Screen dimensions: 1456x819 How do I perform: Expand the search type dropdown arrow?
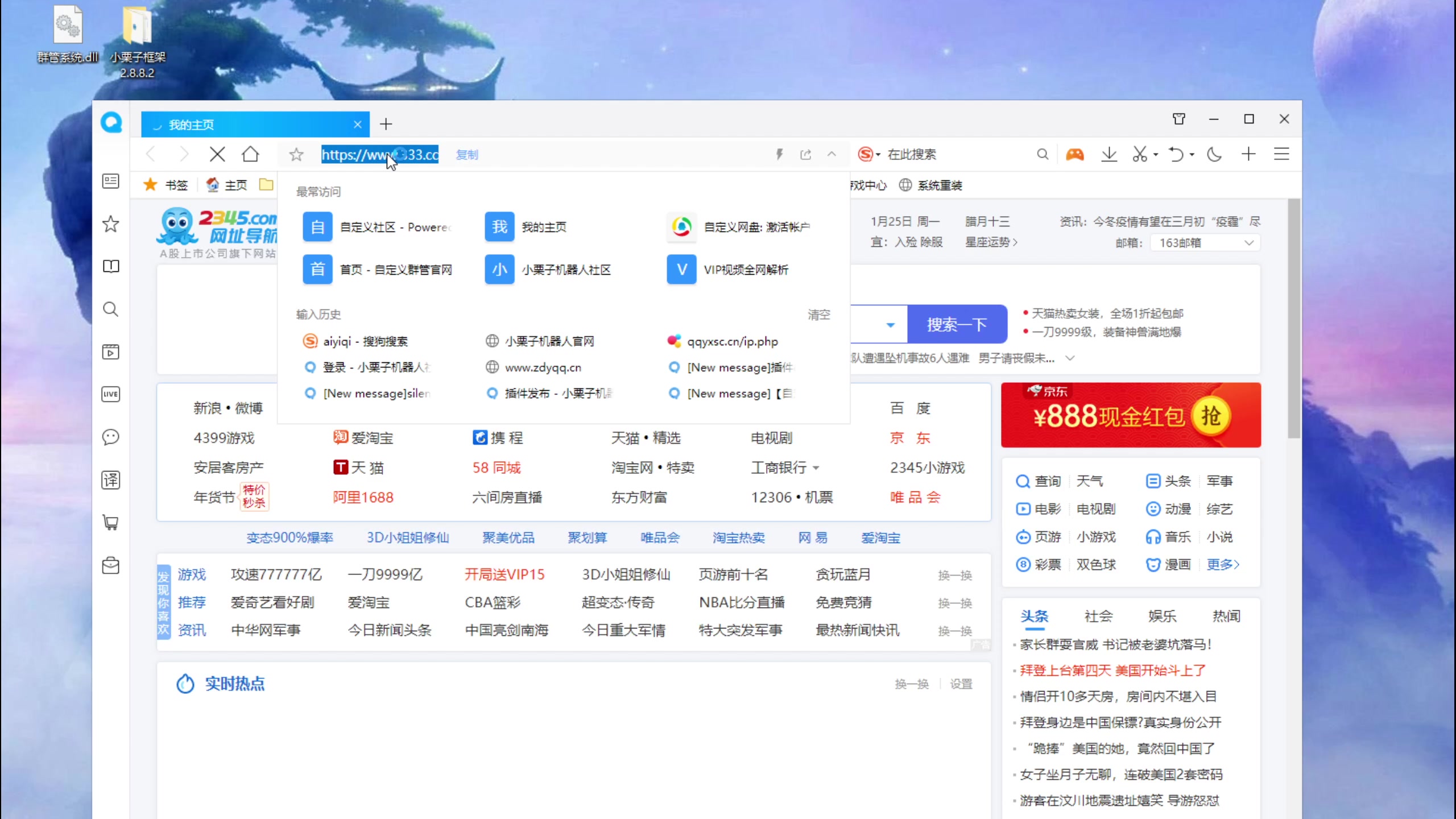point(891,325)
